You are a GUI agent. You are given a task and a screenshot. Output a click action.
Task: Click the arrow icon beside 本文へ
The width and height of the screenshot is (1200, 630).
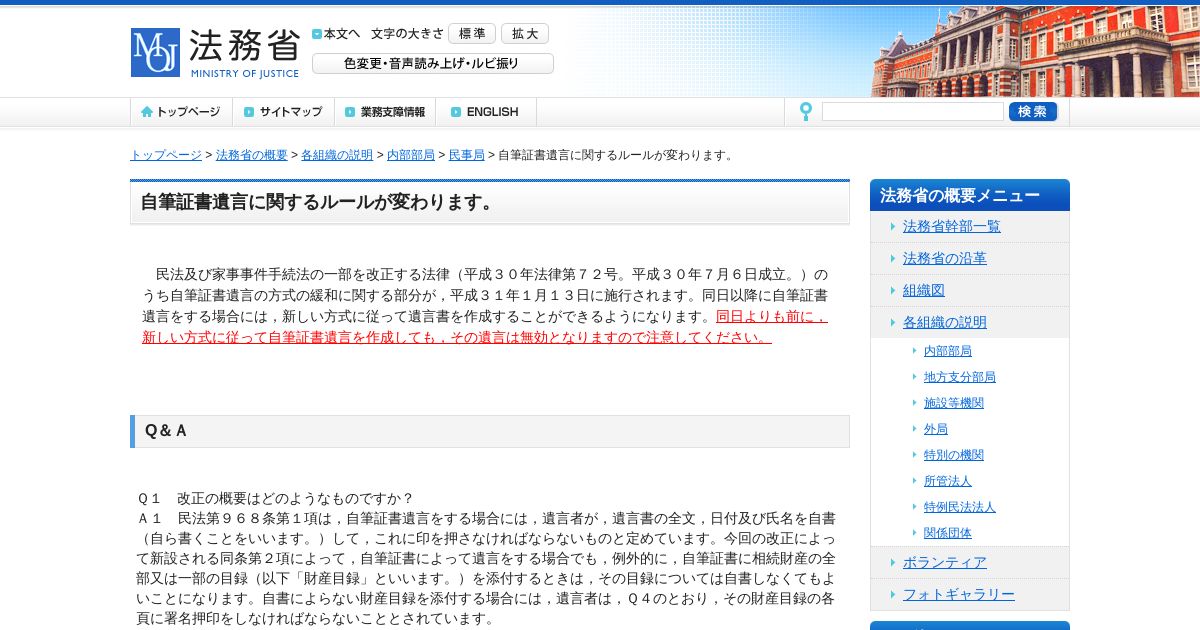coord(317,34)
